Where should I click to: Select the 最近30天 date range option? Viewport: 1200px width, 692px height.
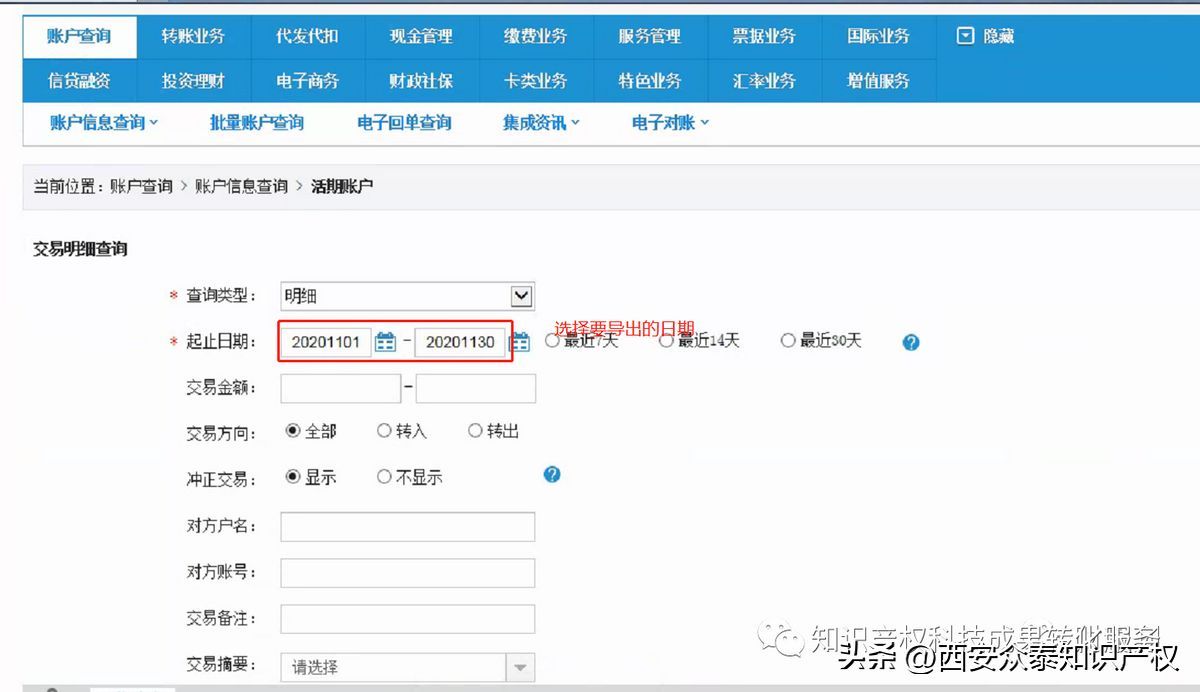pyautogui.click(x=788, y=341)
